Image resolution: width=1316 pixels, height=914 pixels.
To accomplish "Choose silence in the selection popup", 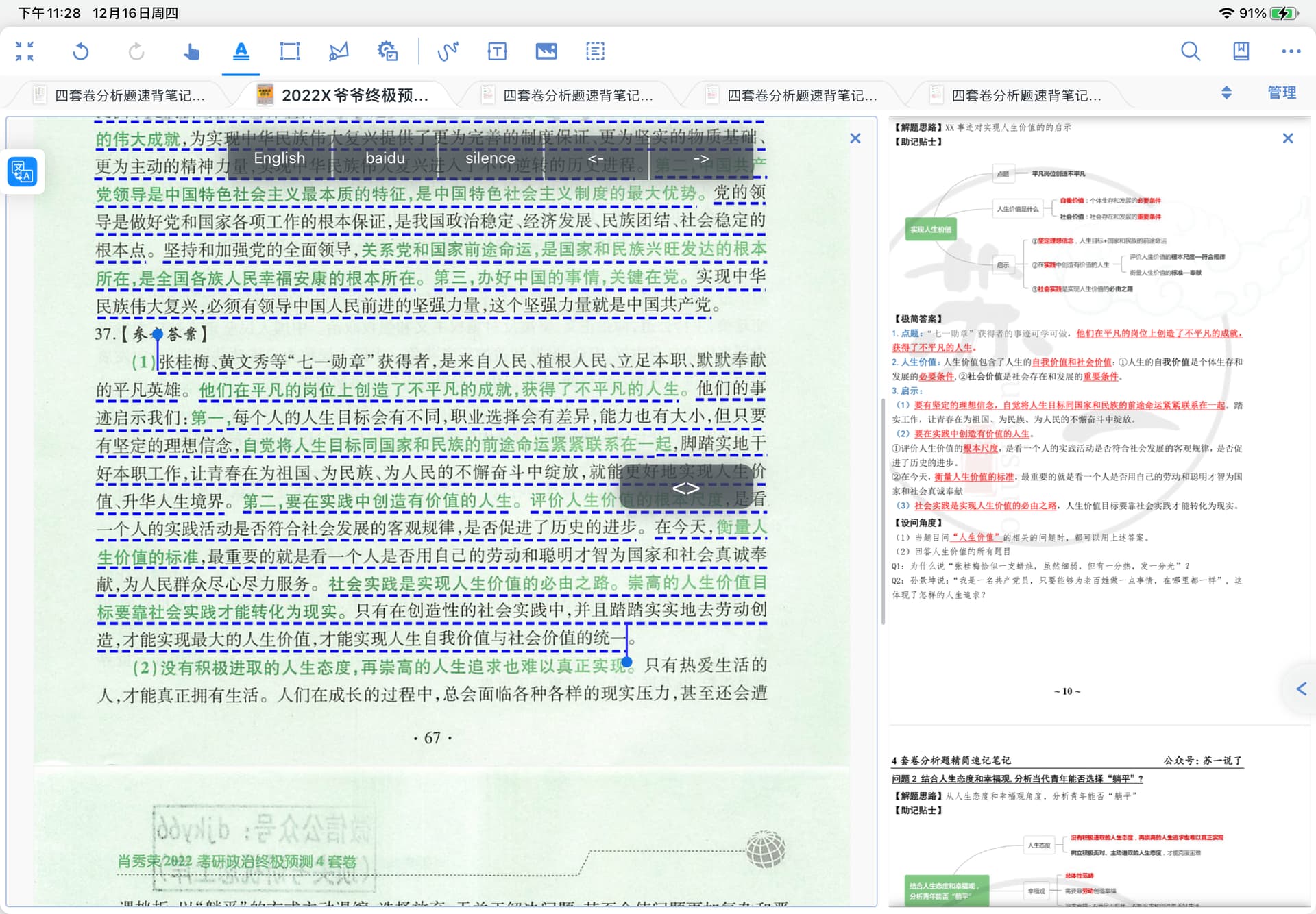I will tap(490, 158).
